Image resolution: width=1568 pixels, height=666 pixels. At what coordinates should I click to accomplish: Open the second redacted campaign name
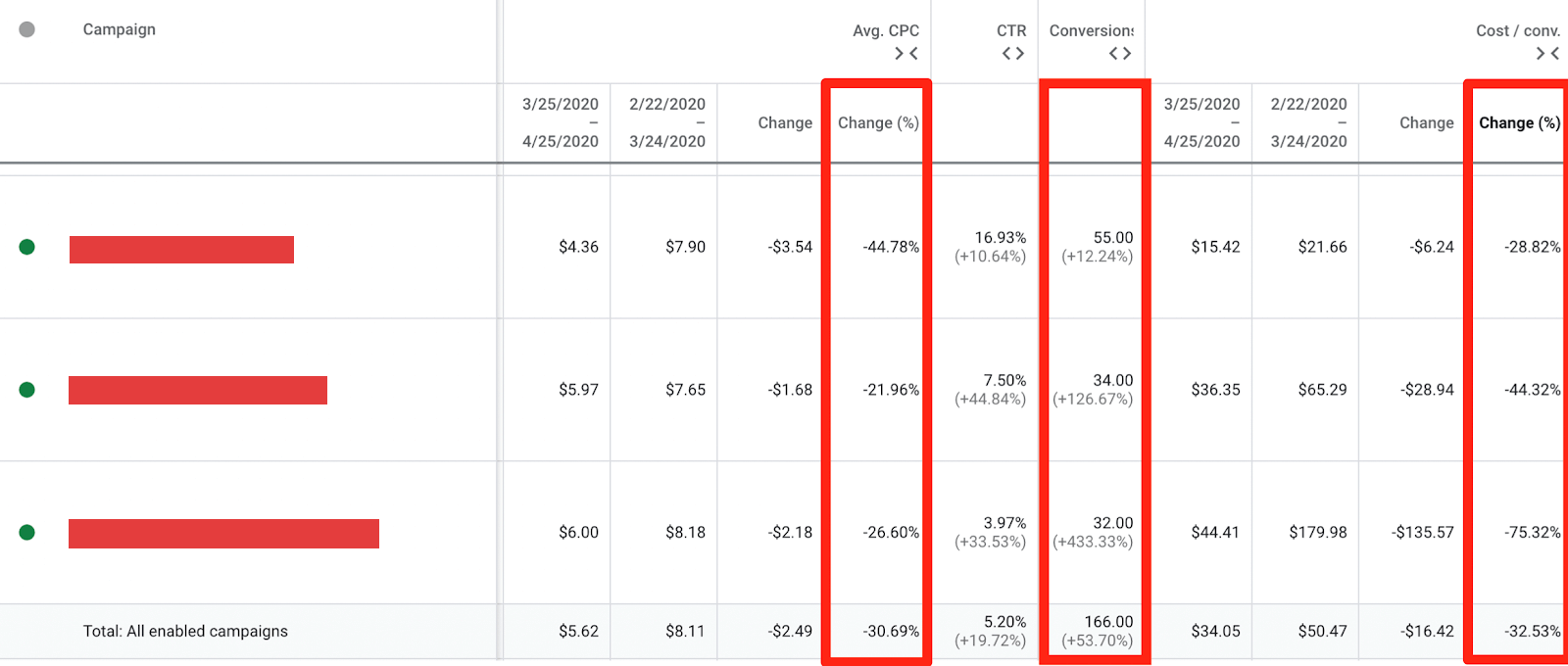[x=198, y=390]
